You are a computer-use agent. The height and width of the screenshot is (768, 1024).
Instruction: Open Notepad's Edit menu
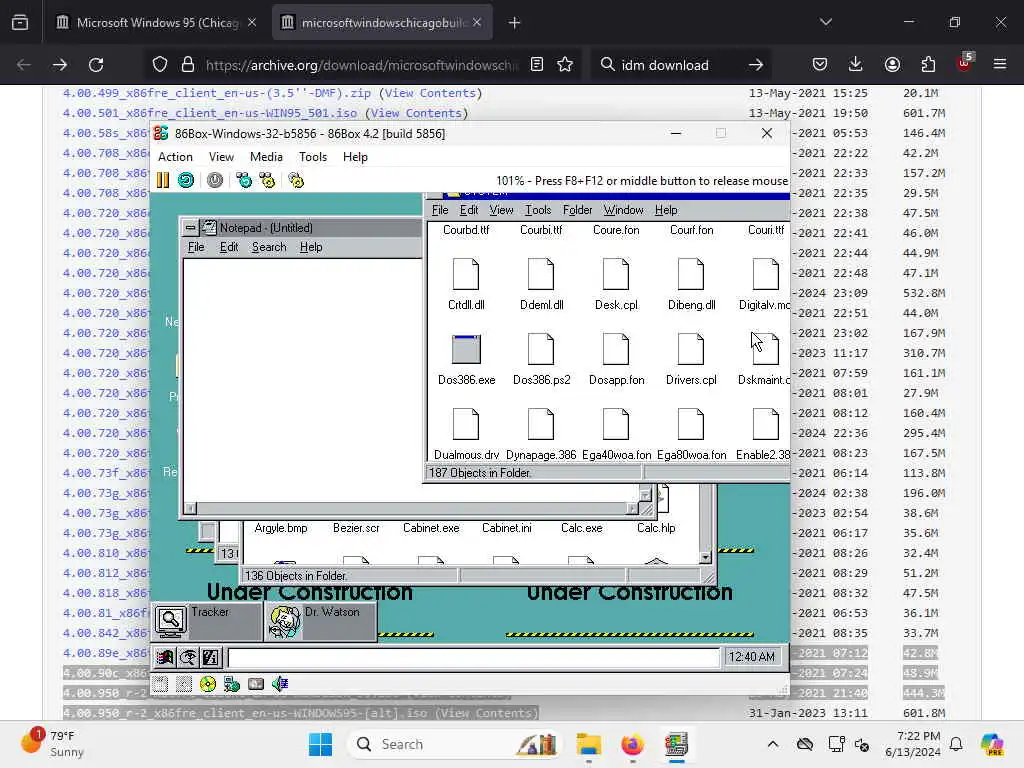[x=229, y=247]
